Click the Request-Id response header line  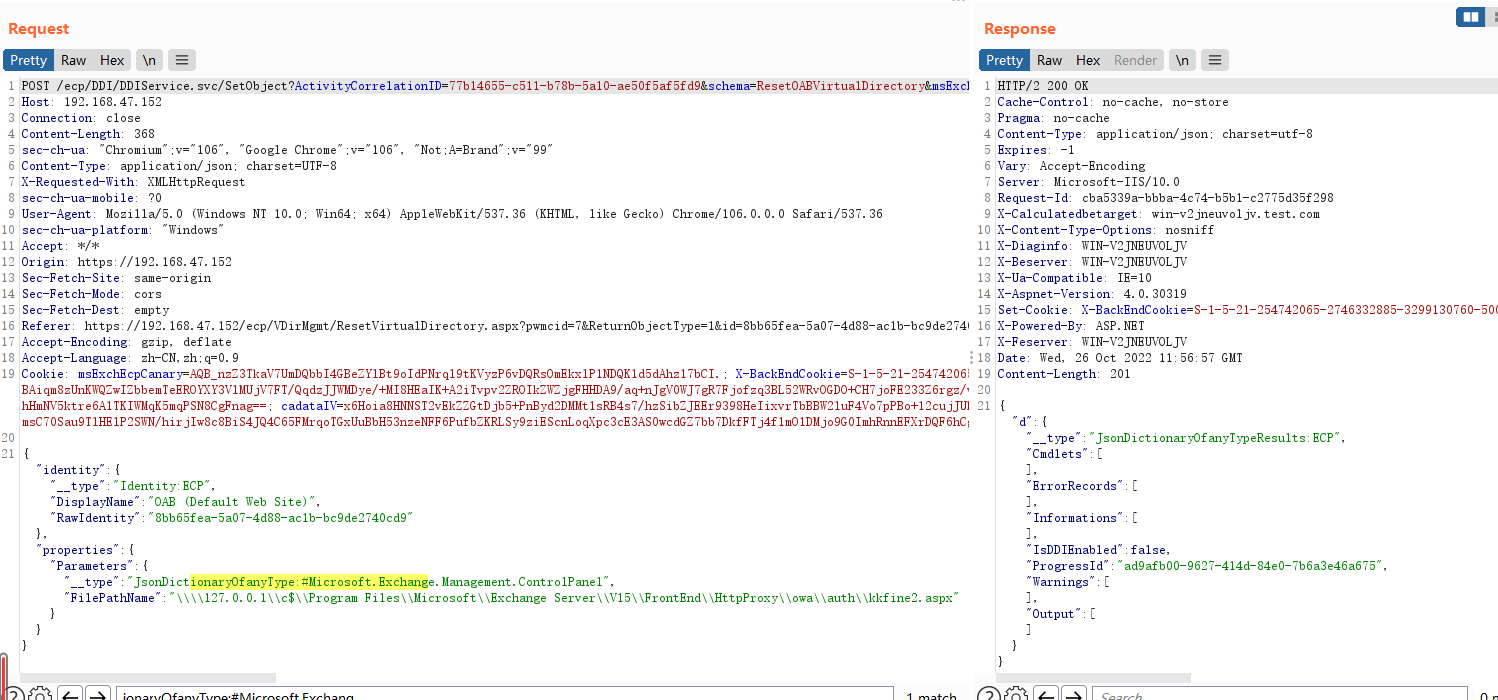pyautogui.click(x=1165, y=198)
